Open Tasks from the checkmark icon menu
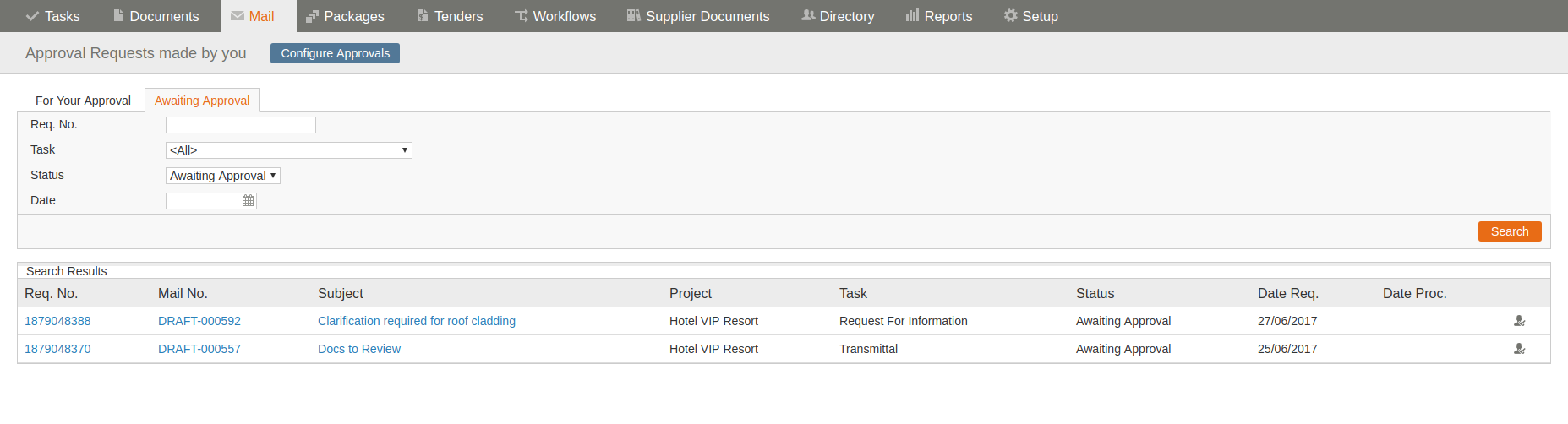This screenshot has width=1568, height=424. coord(52,16)
